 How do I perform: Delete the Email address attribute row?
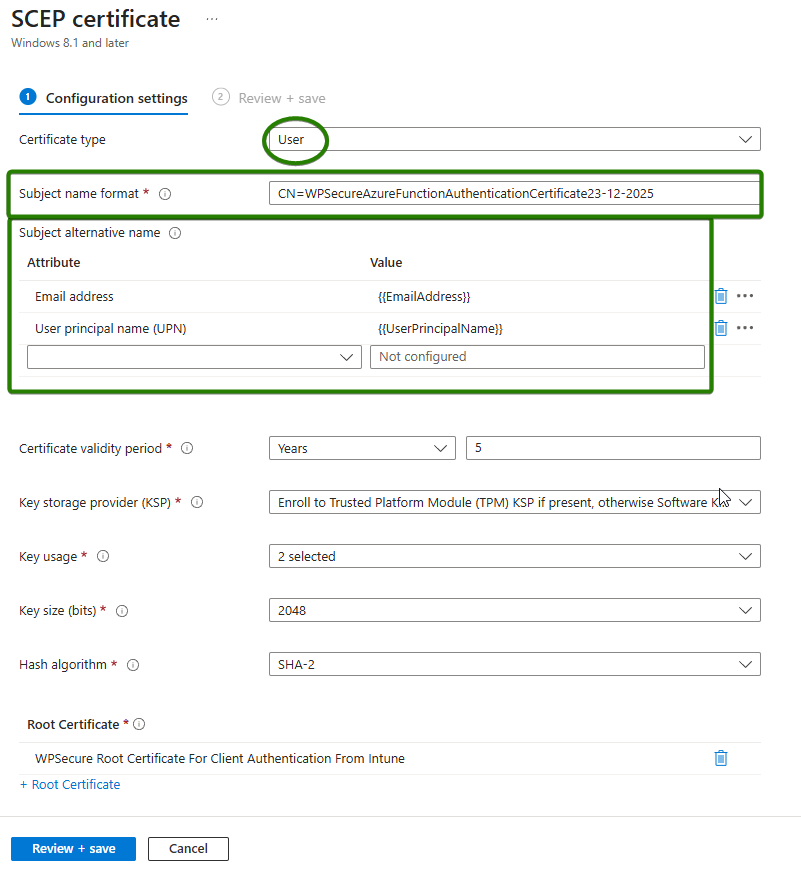coord(721,296)
